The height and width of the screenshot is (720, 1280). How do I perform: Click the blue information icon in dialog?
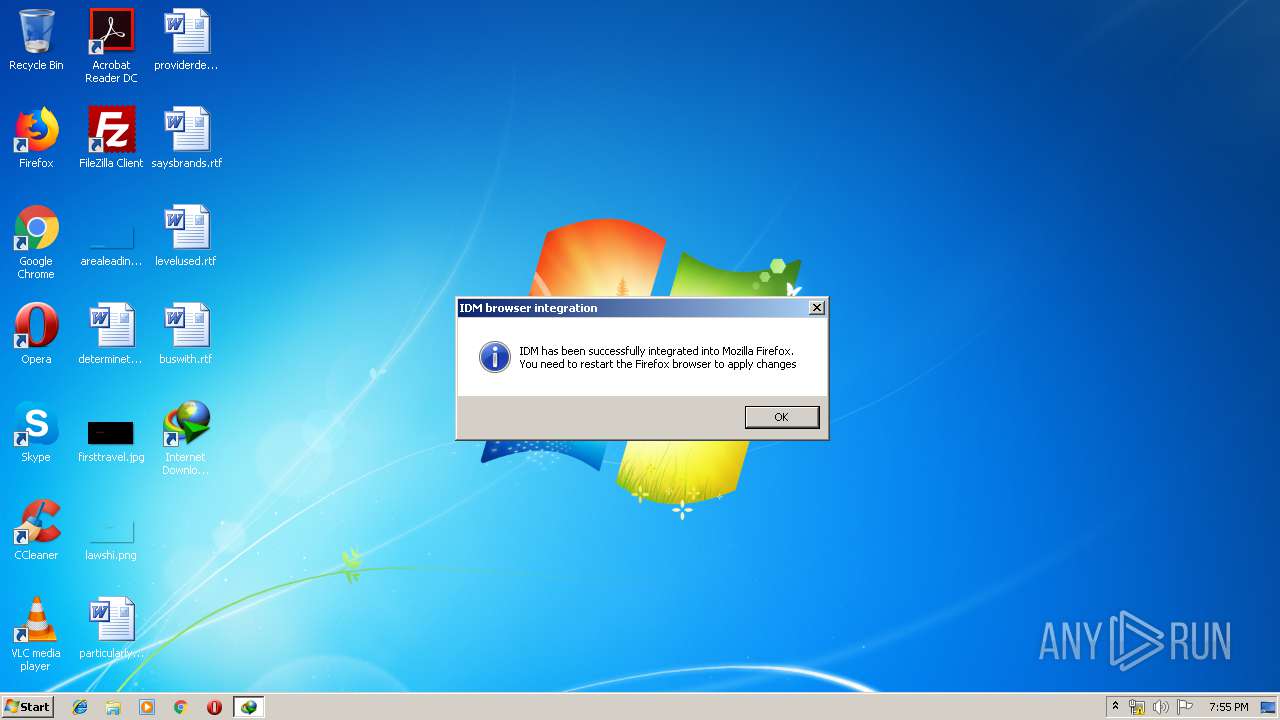[x=495, y=357]
